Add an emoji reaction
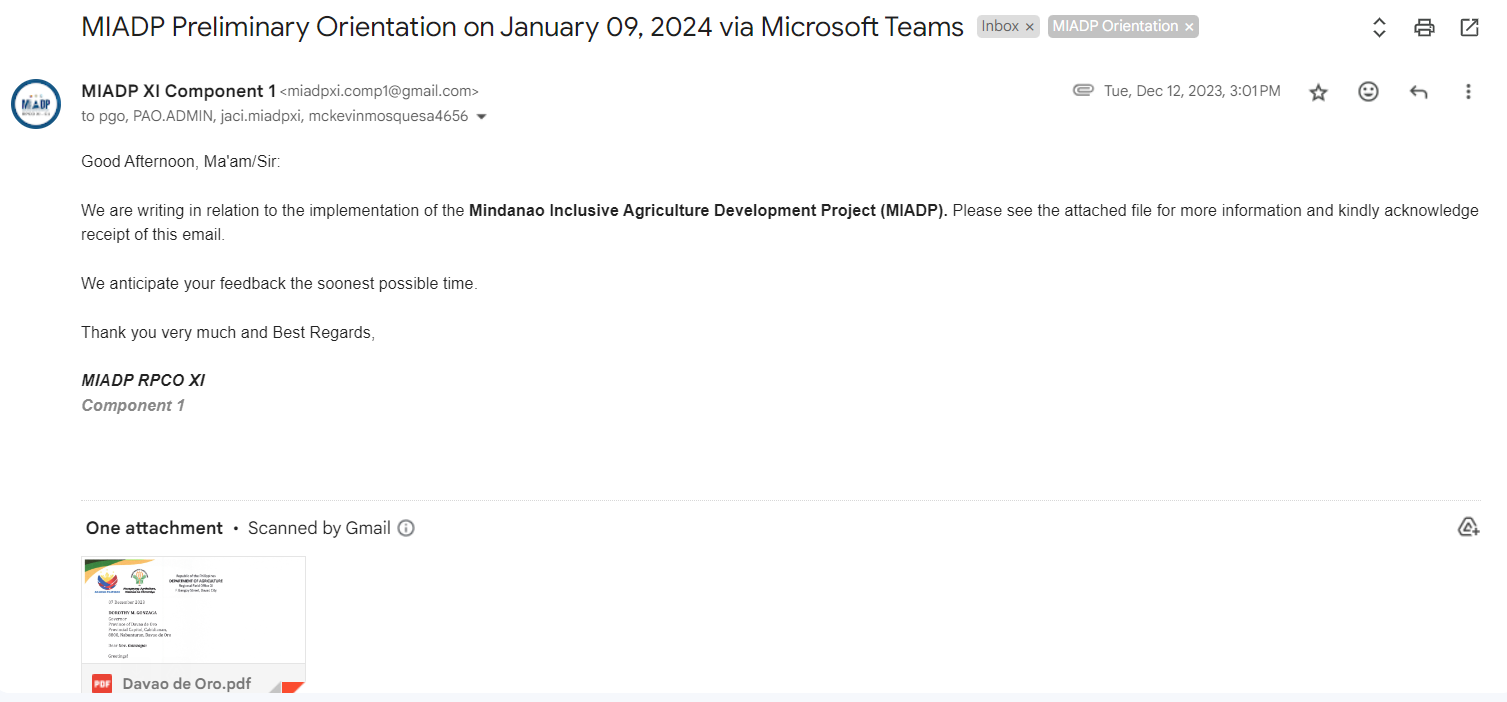This screenshot has width=1507, height=702. [1368, 92]
